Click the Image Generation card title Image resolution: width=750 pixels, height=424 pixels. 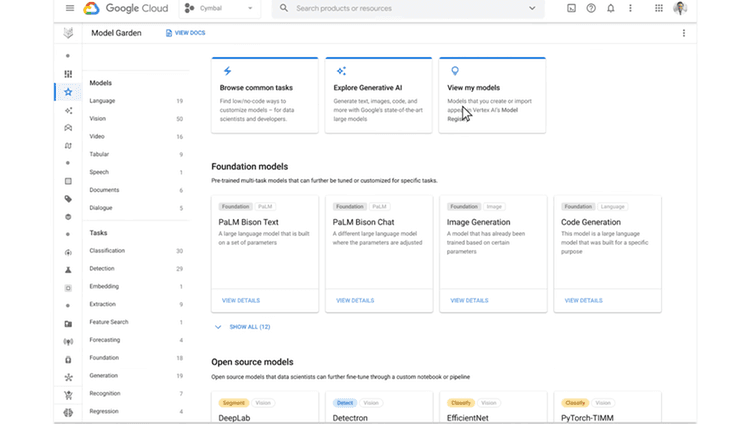pyautogui.click(x=478, y=222)
